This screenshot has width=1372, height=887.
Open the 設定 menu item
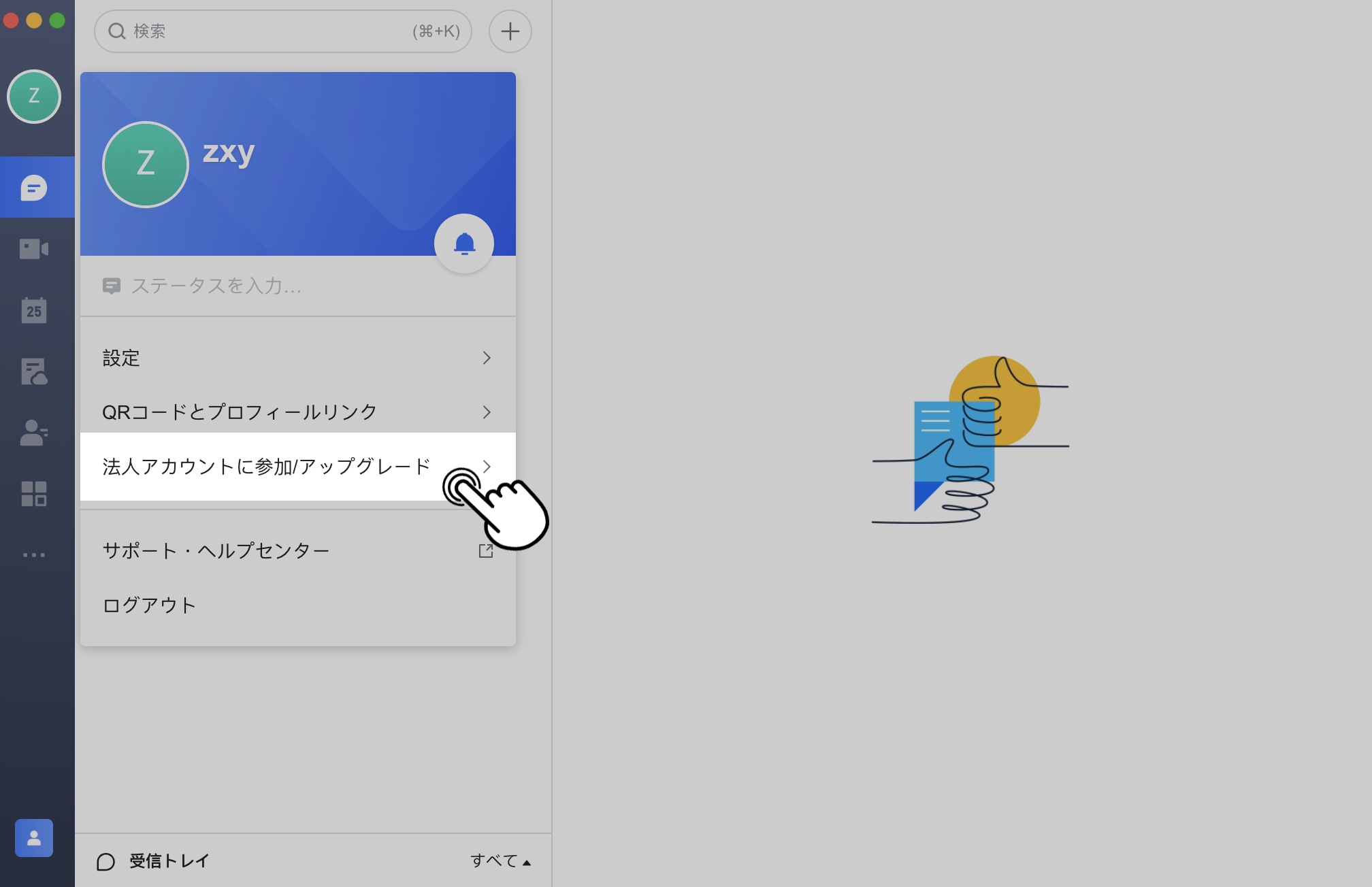(x=298, y=358)
